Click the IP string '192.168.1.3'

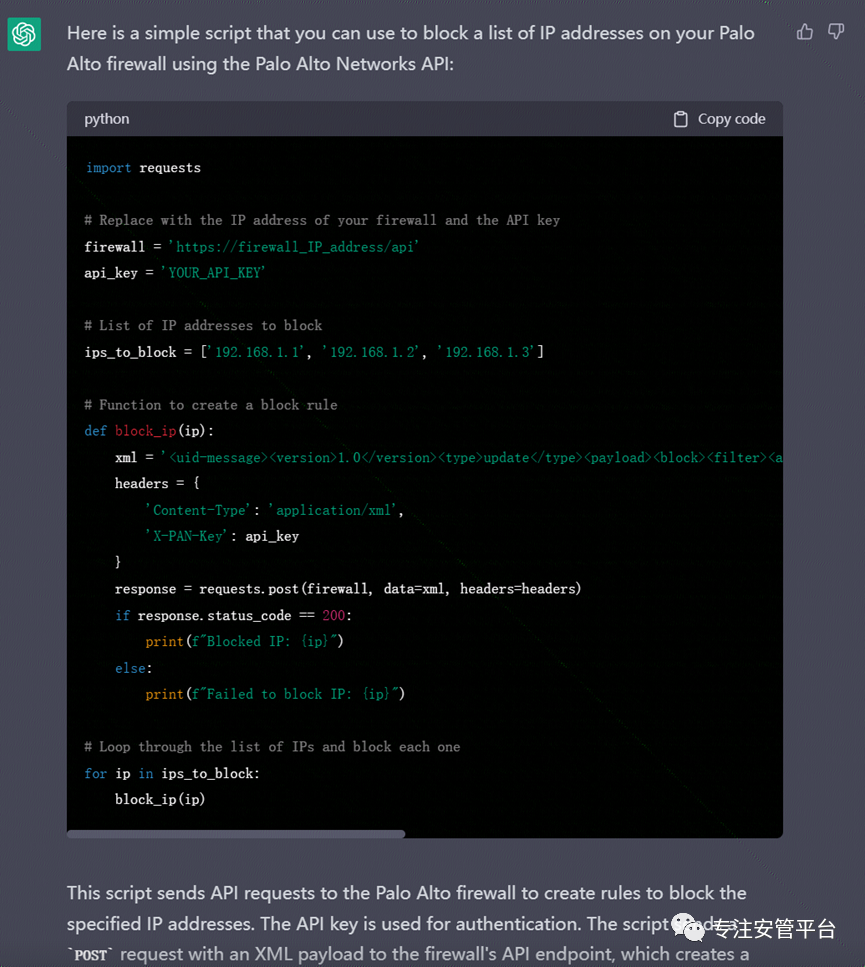(486, 352)
